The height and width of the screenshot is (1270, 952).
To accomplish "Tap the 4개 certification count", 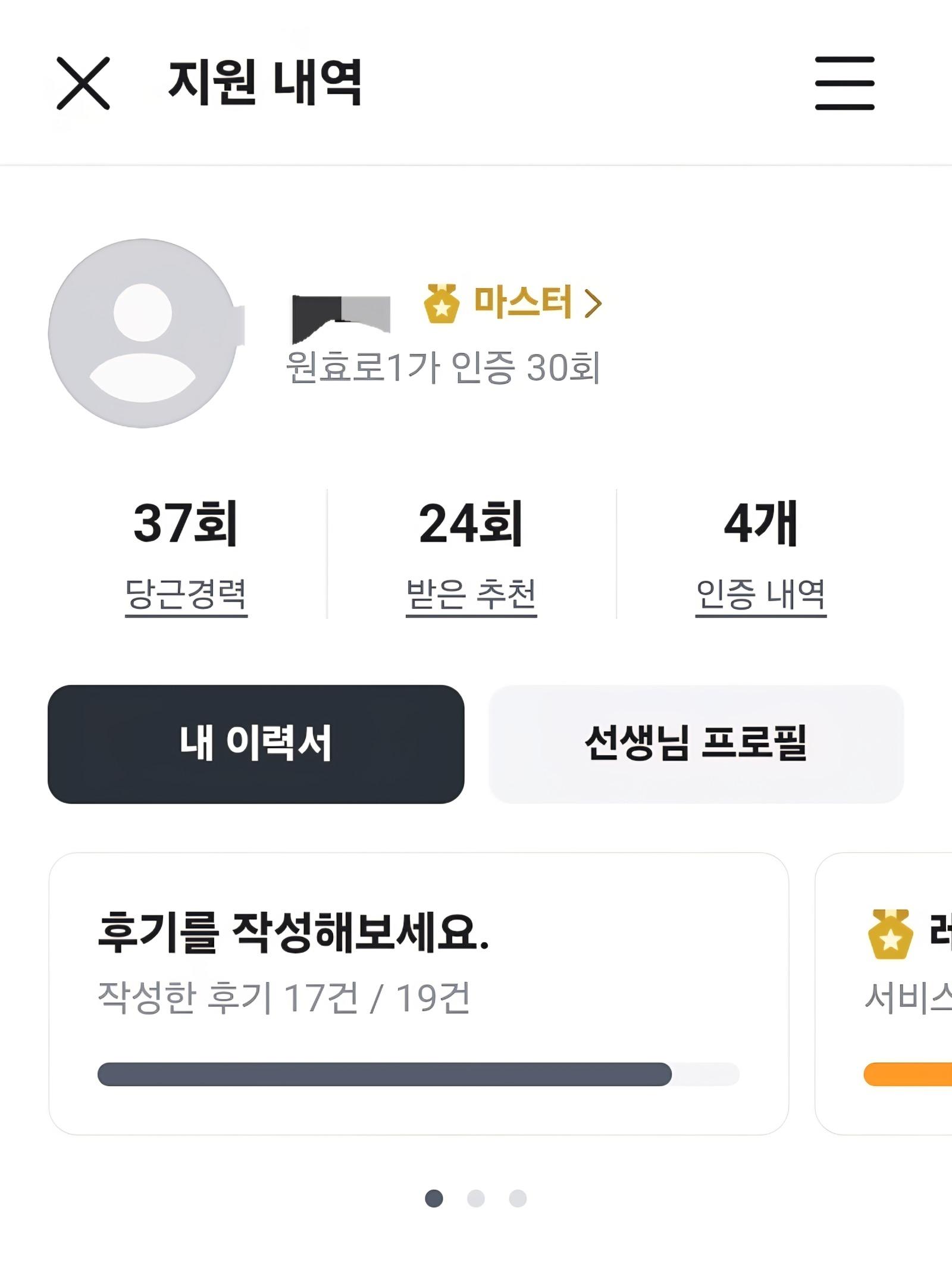I will click(x=761, y=523).
